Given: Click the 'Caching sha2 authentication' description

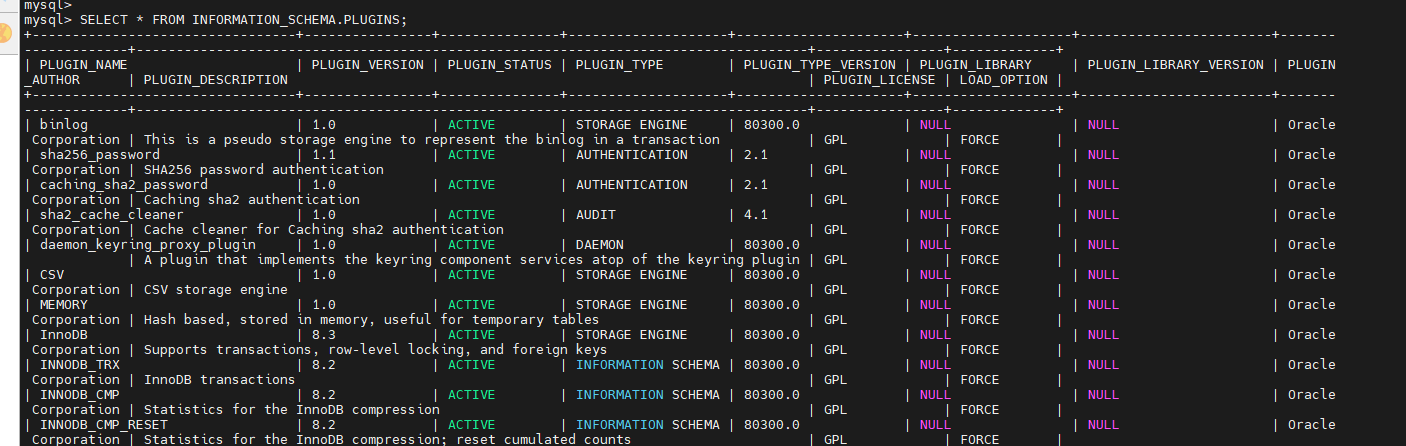Looking at the screenshot, I should [252, 200].
